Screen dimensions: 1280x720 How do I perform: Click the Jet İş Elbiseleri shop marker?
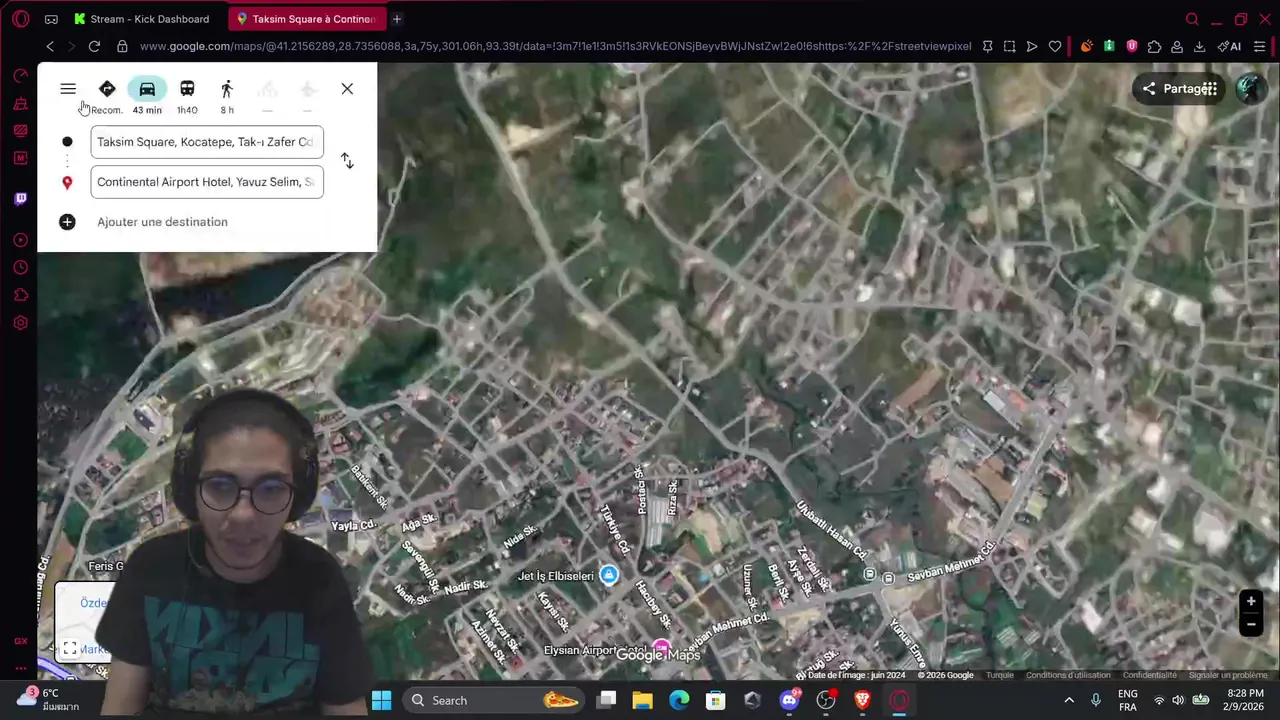pyautogui.click(x=608, y=574)
